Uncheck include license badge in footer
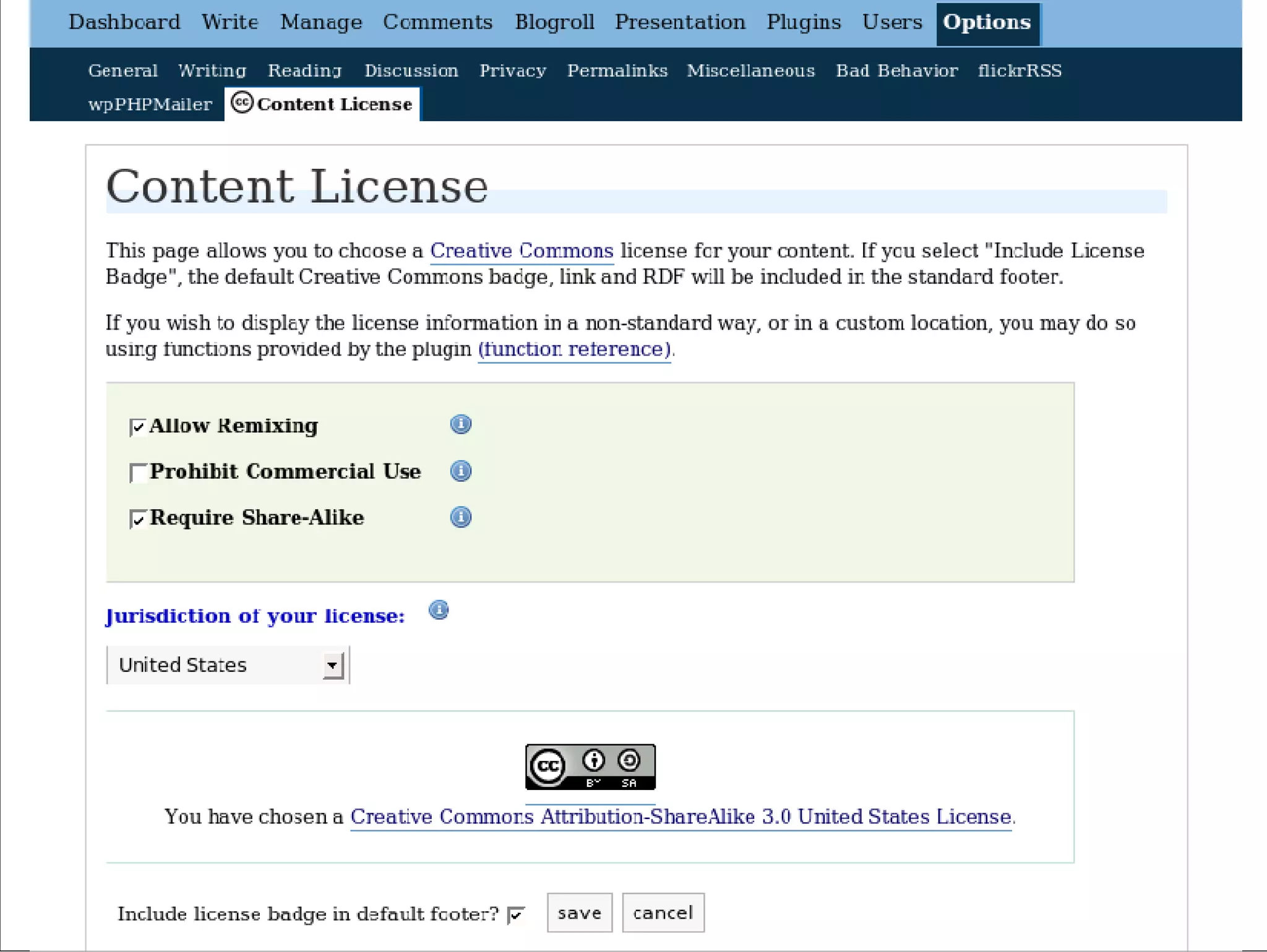Image resolution: width=1267 pixels, height=952 pixels. click(515, 914)
